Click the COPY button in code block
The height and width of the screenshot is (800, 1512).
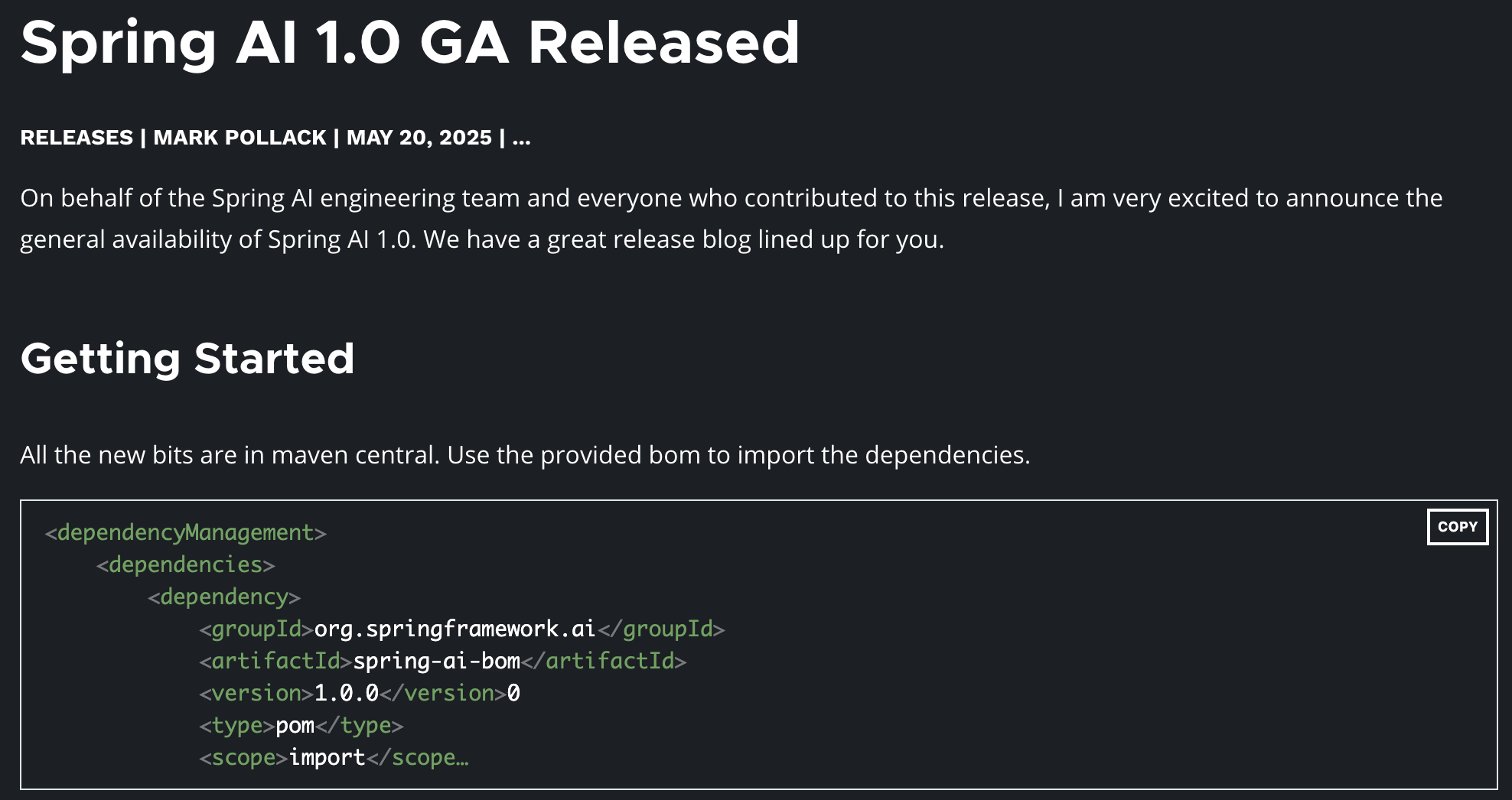(x=1457, y=526)
